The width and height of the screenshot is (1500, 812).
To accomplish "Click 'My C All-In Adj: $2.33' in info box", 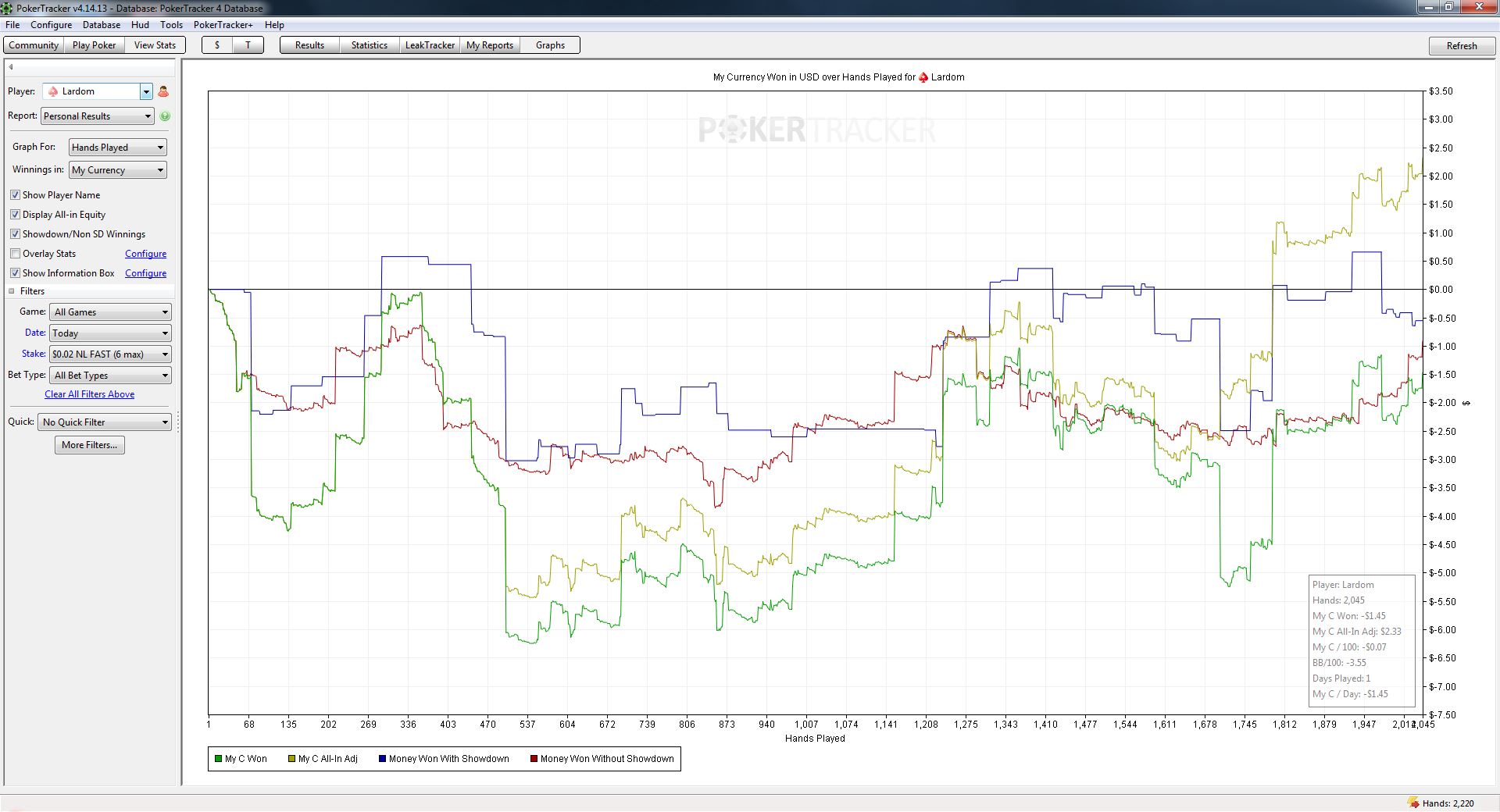I will tap(1357, 632).
